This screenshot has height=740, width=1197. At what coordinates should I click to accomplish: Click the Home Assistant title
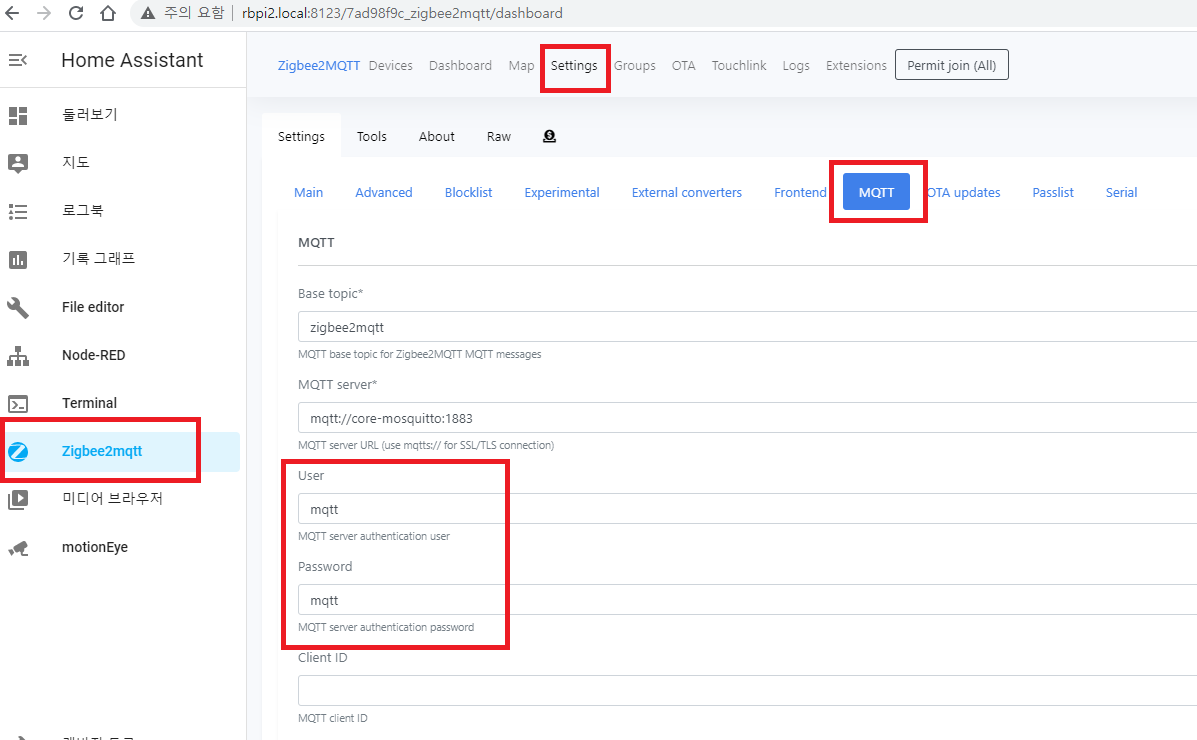[x=132, y=60]
